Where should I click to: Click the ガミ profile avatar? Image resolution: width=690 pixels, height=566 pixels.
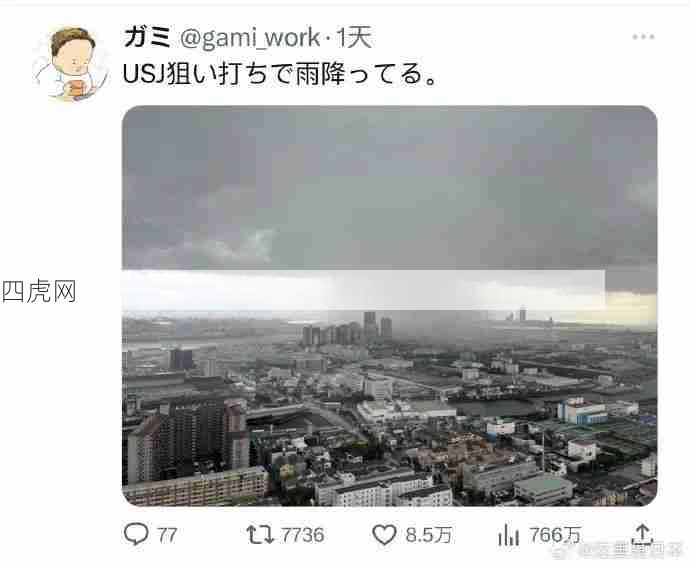tap(71, 64)
